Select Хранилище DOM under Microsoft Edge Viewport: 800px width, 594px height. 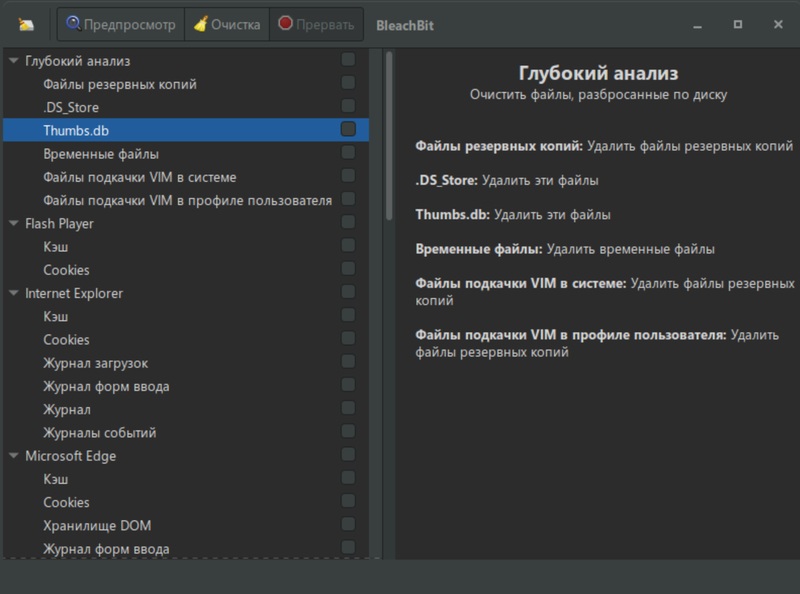point(97,526)
